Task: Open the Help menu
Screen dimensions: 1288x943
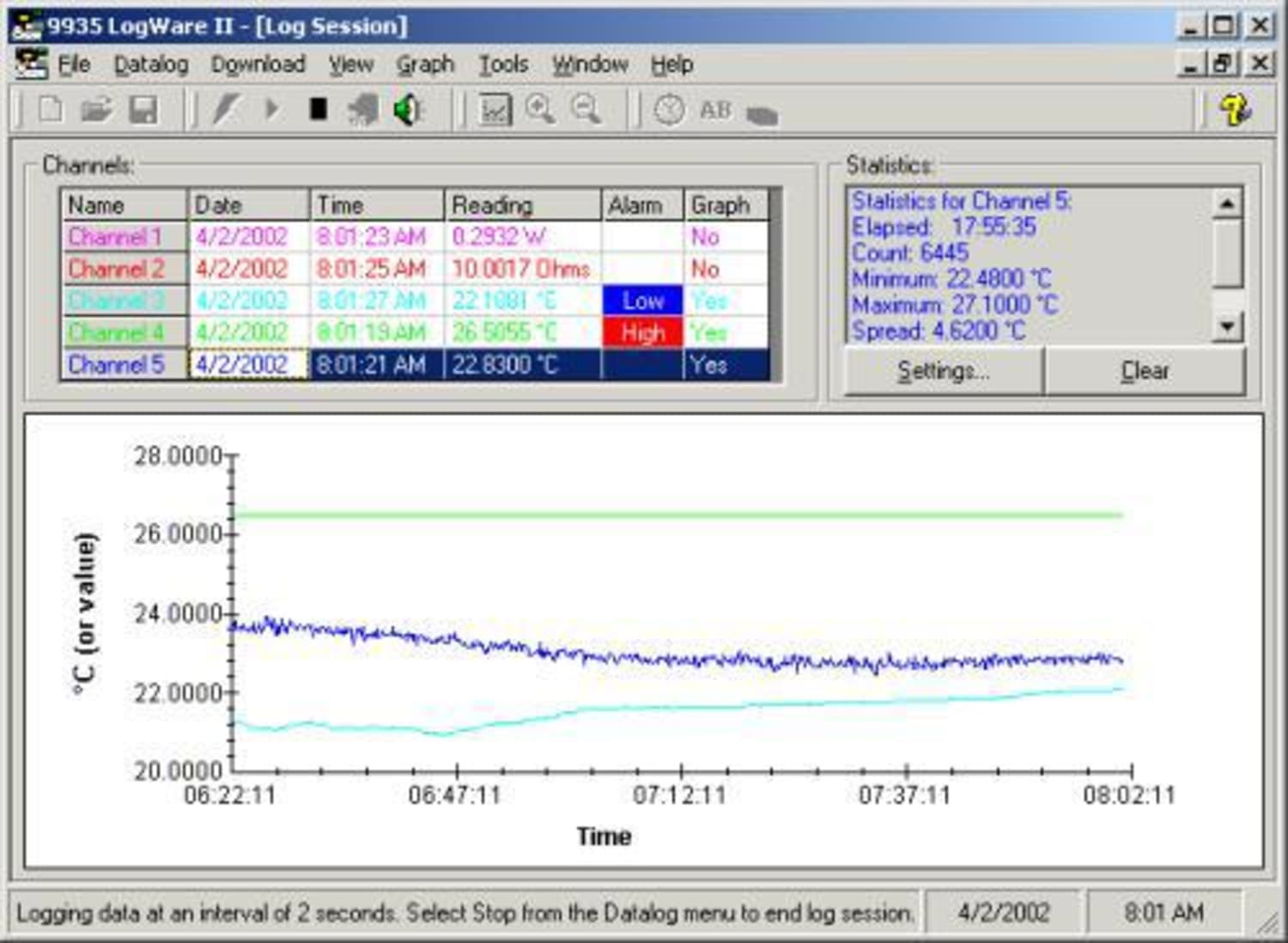Action: pos(671,64)
